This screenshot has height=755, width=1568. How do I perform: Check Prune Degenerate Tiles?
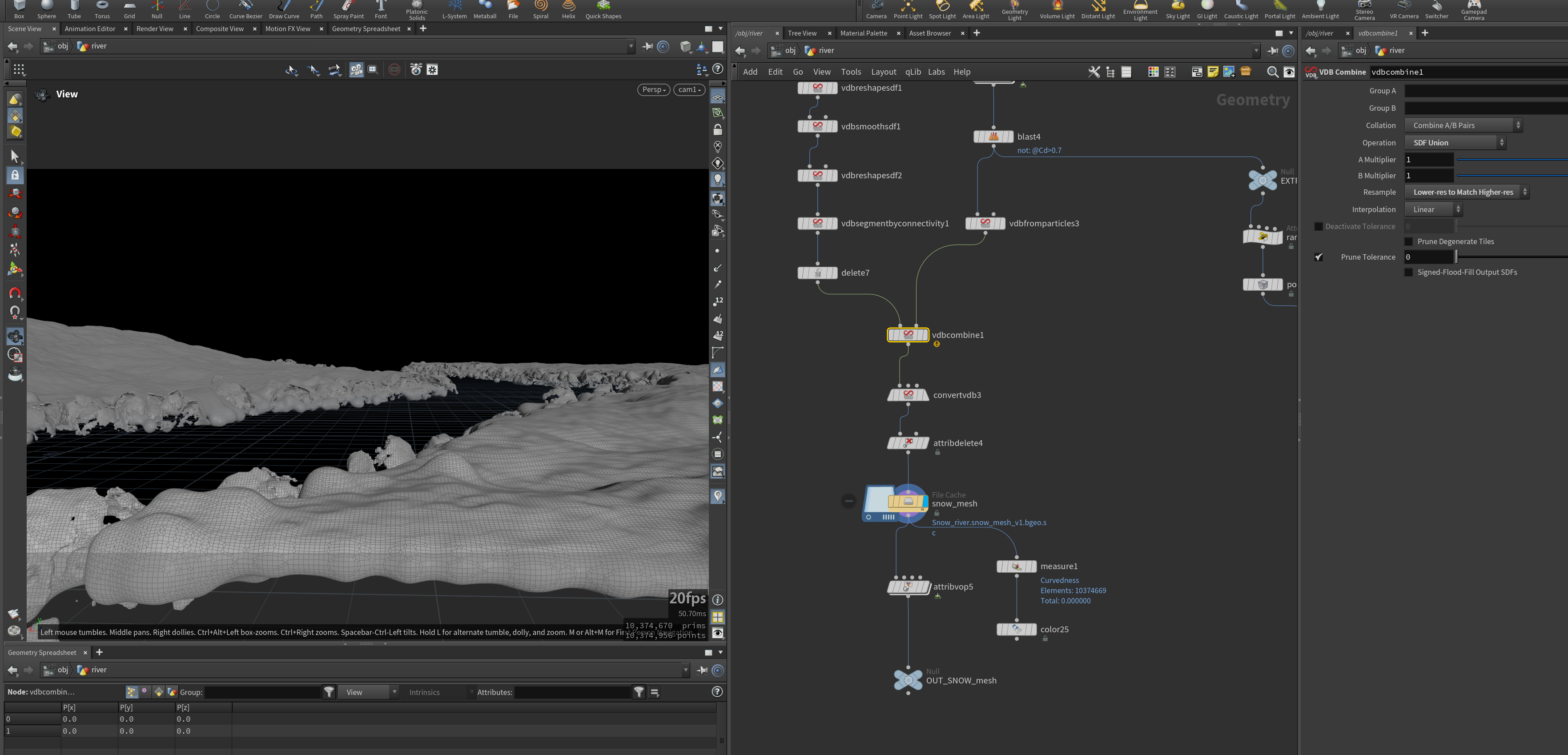(x=1408, y=241)
